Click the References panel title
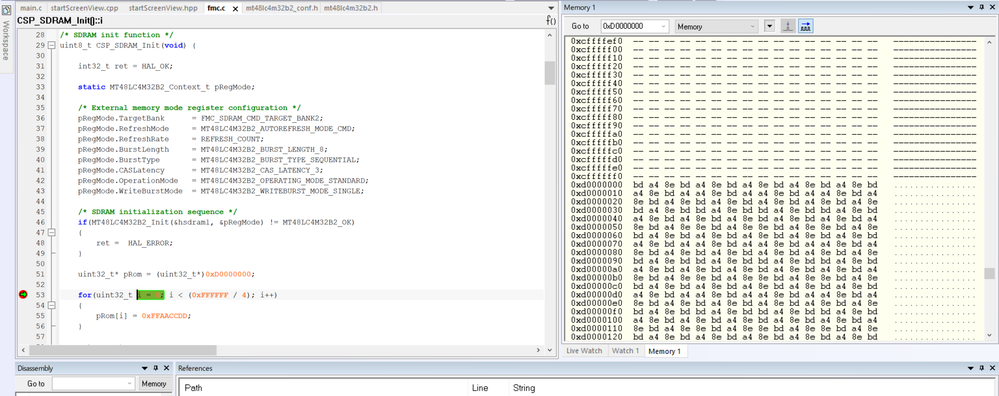Viewport: 999px width, 396px height. [x=195, y=368]
